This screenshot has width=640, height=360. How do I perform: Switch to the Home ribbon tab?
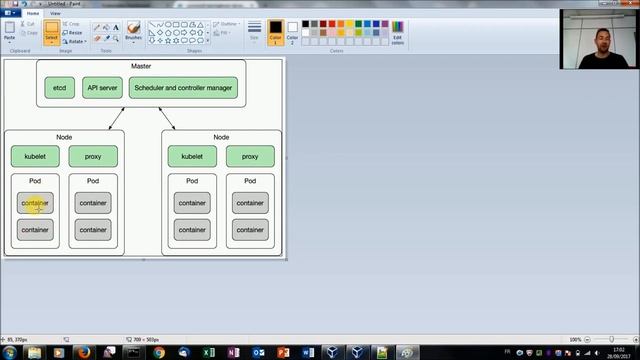[33, 13]
